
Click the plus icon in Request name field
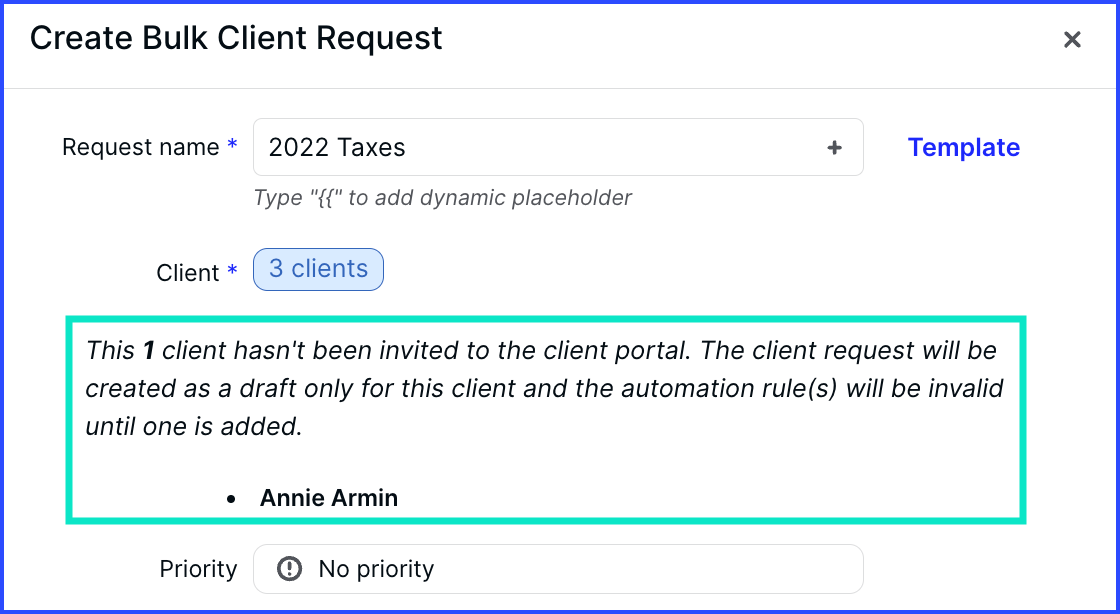click(x=834, y=148)
